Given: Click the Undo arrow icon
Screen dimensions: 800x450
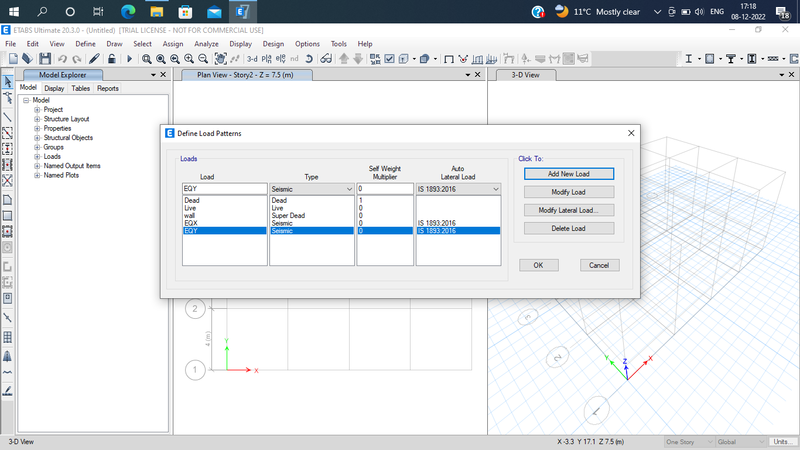Looking at the screenshot, I should (x=62, y=59).
